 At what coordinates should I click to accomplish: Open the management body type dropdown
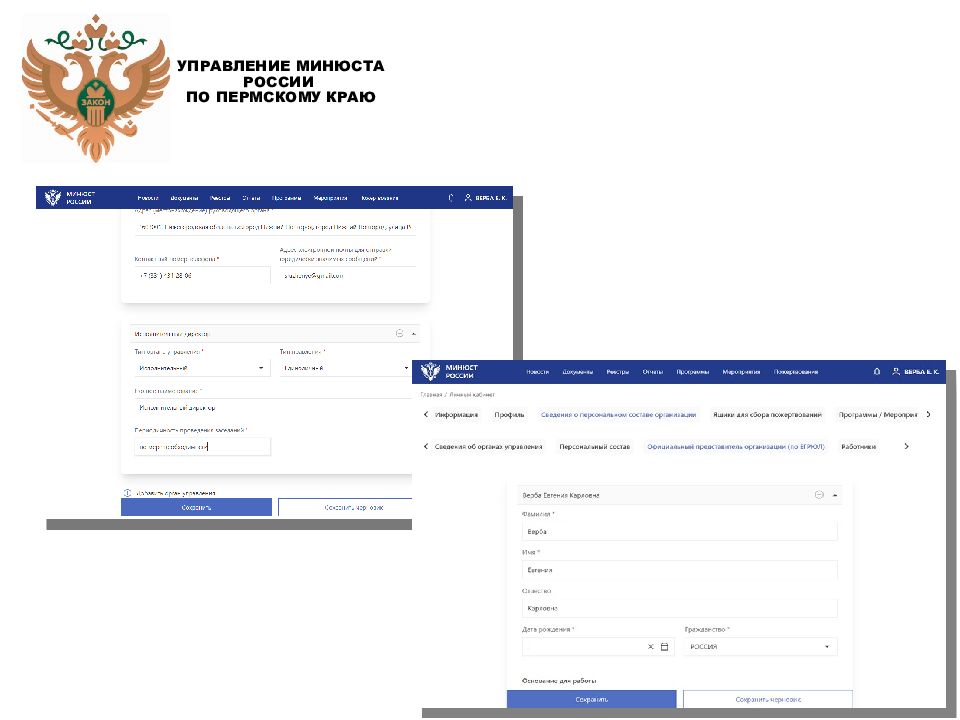tap(202, 368)
